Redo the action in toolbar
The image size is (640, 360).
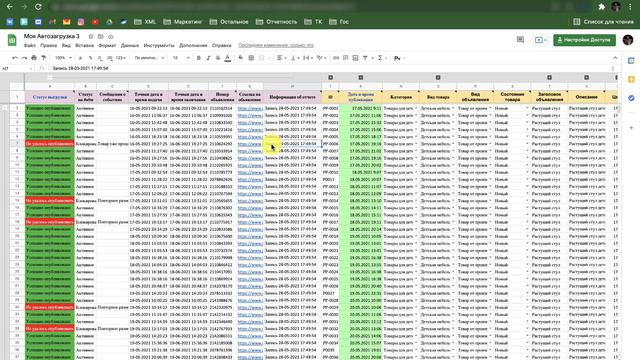coord(24,58)
